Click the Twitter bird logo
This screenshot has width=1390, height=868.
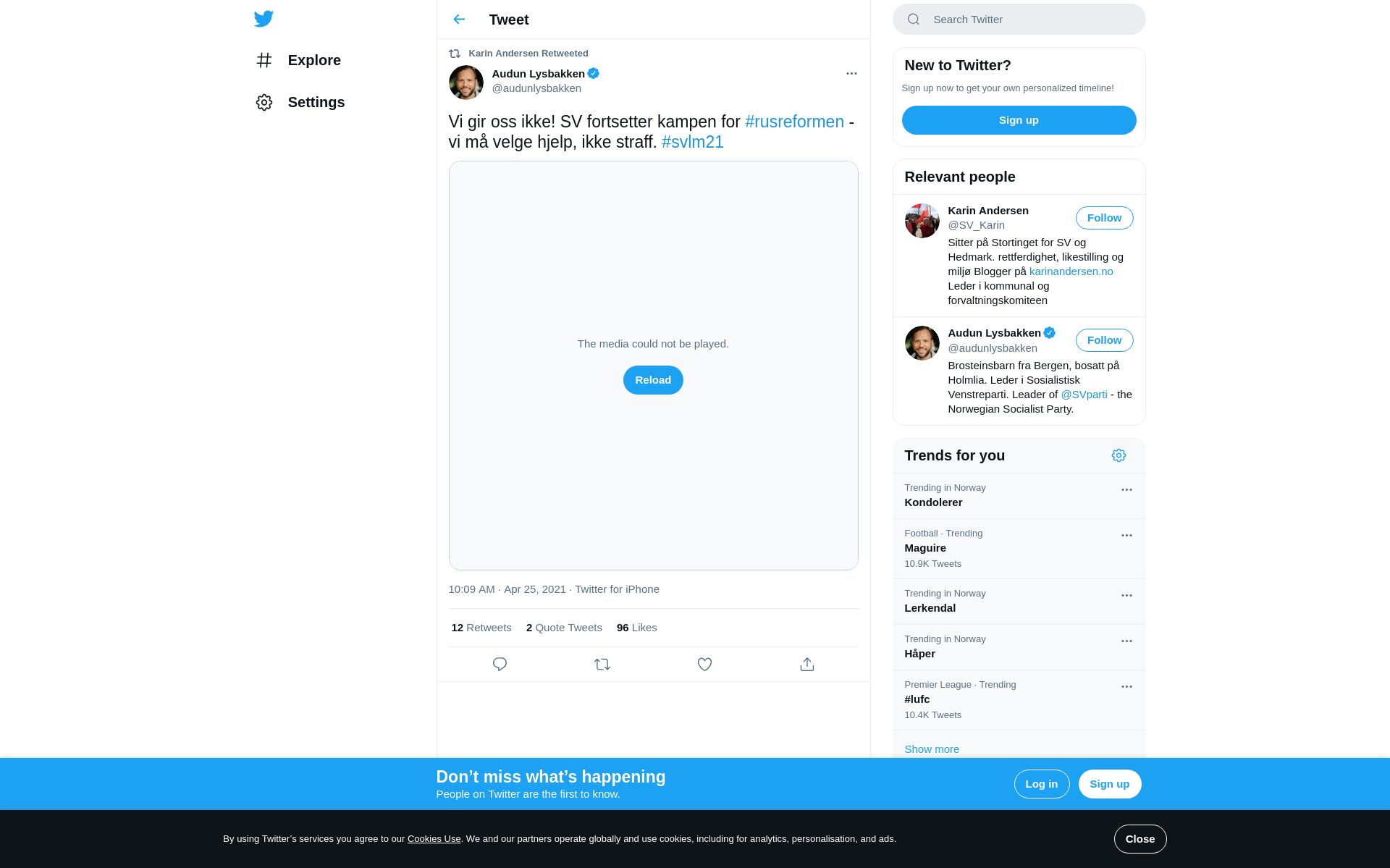click(264, 19)
